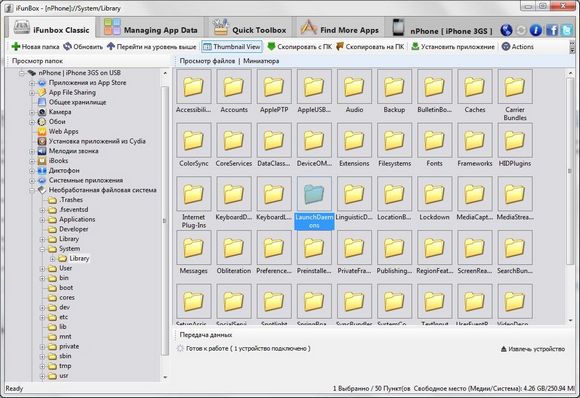The width and height of the screenshot is (580, 398).
Task: Switch to Managing App Data tab
Action: (x=151, y=28)
